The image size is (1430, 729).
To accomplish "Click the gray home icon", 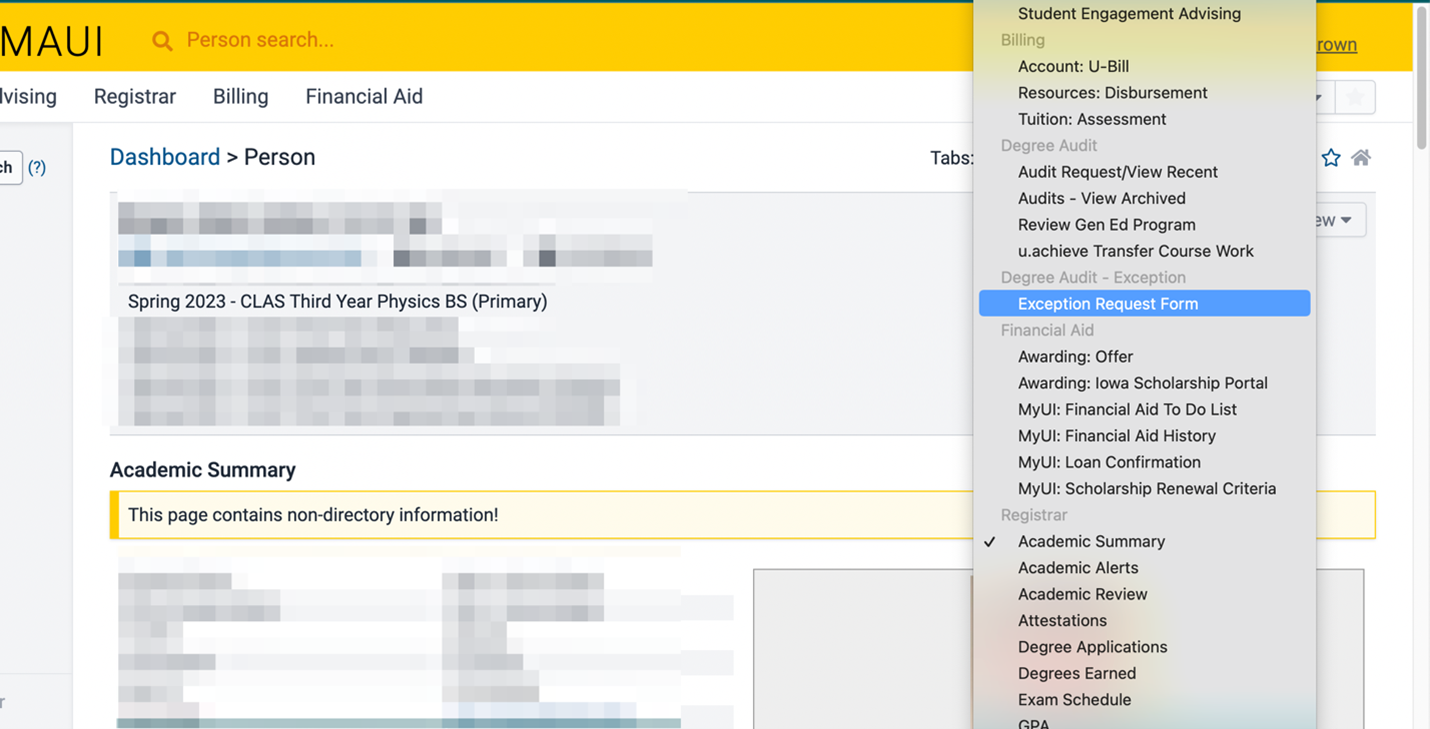I will click(x=1361, y=158).
